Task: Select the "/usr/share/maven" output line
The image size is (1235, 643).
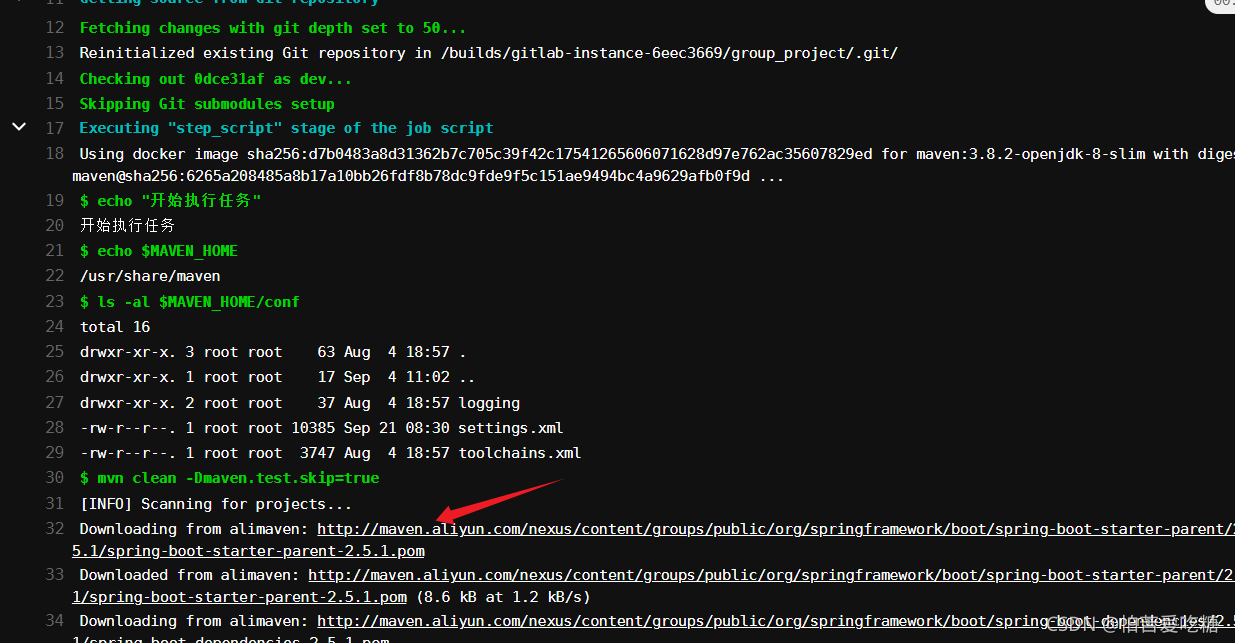Action: 150,276
